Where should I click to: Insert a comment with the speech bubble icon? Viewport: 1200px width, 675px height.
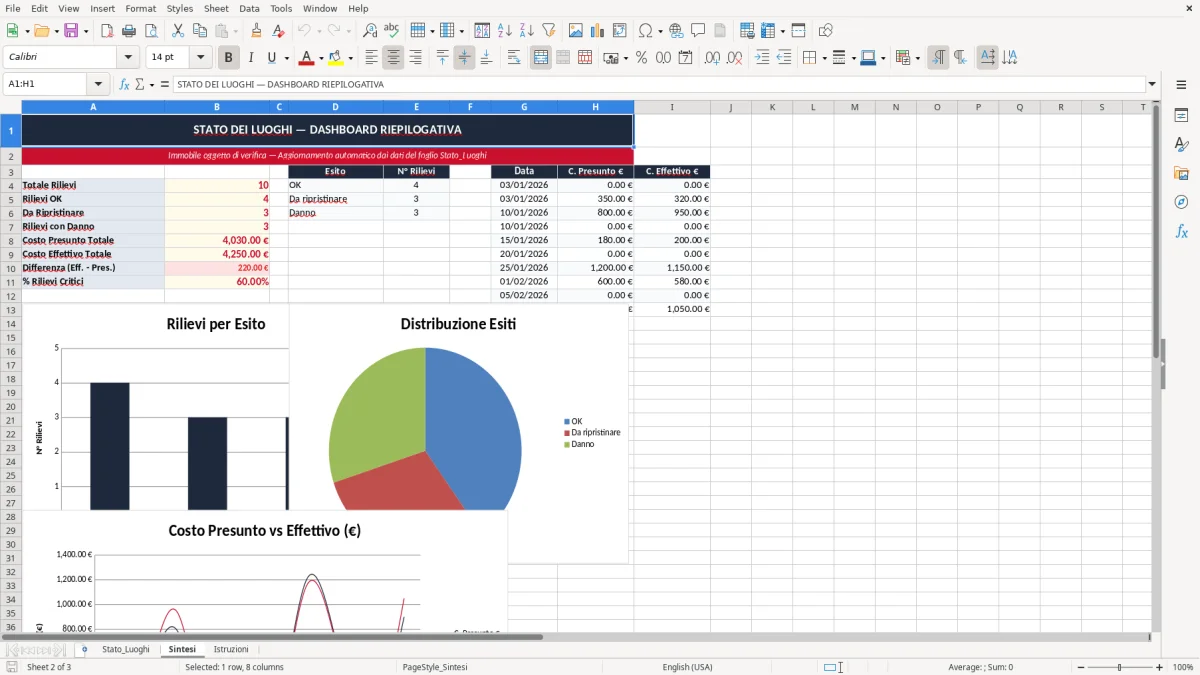pos(698,31)
